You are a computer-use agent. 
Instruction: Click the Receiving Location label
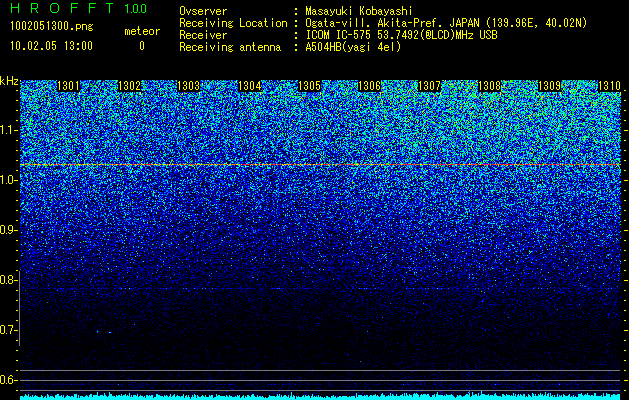click(x=233, y=23)
